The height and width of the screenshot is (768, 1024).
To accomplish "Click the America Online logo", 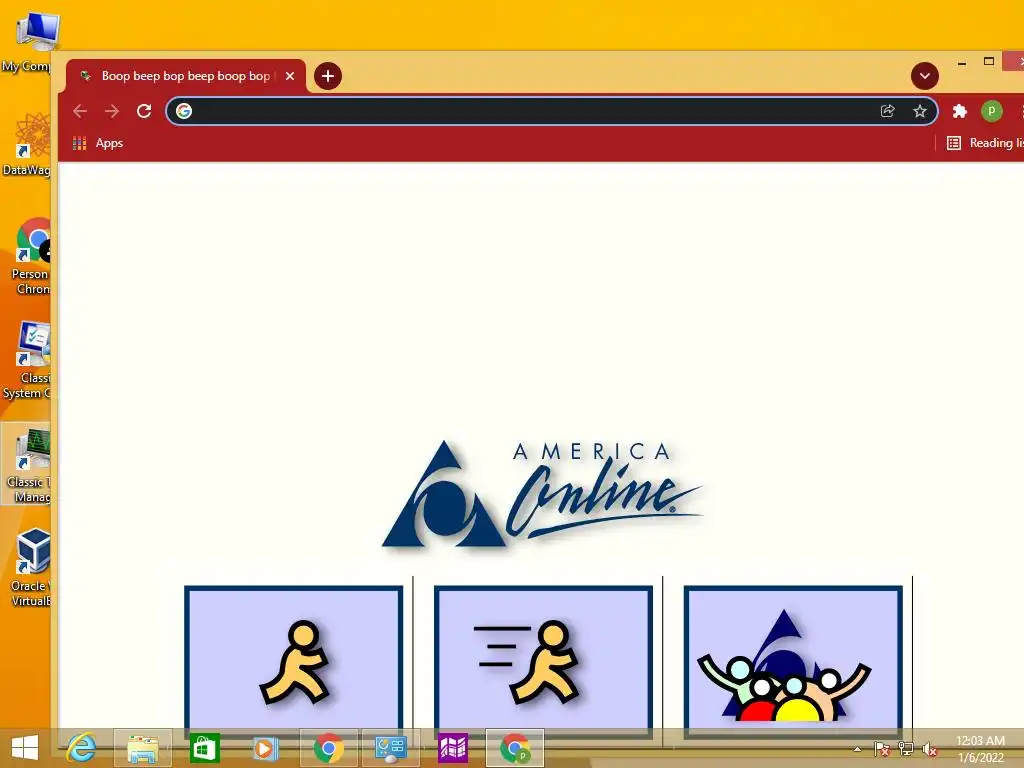I will [x=542, y=494].
